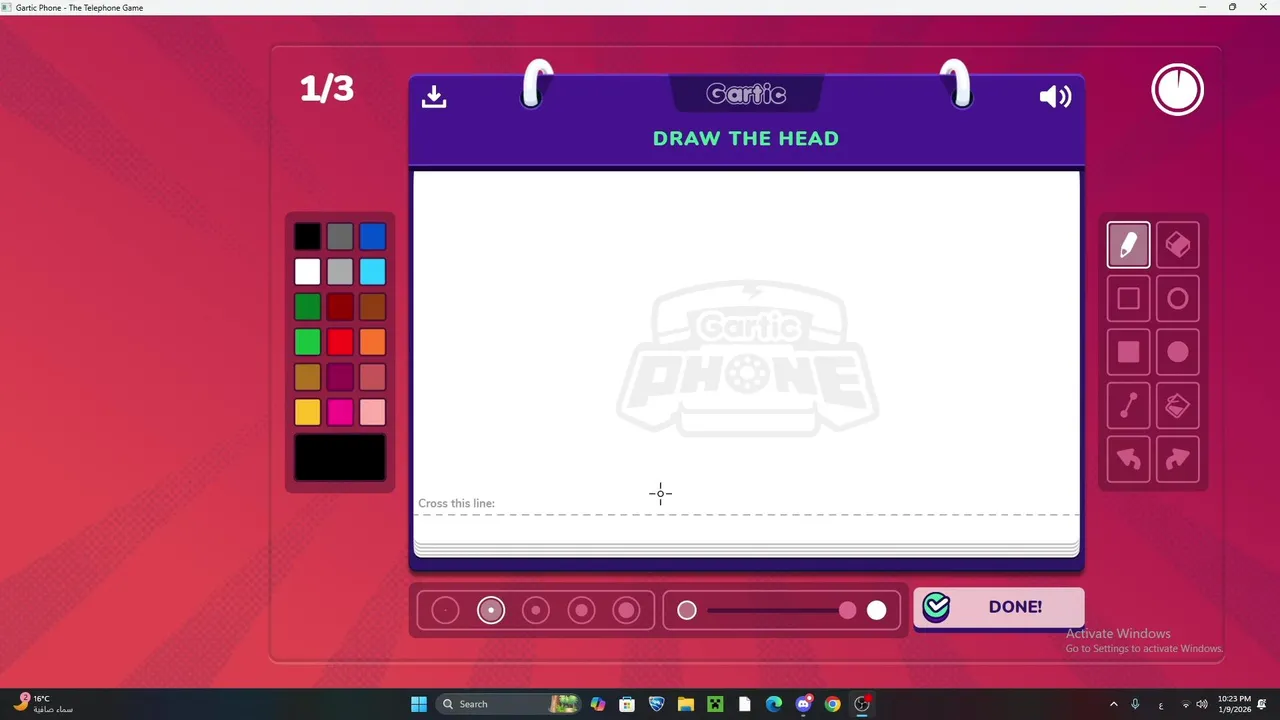Pick the black color swatch
Screen dimensions: 1280x720
click(307, 237)
